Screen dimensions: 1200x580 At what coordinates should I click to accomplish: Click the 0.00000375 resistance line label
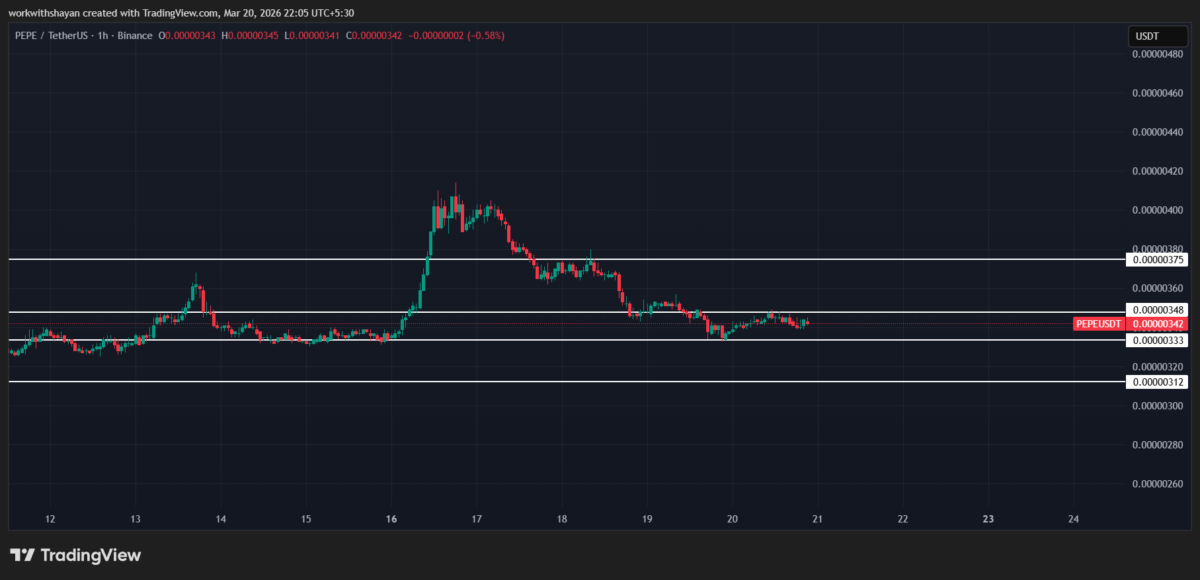point(1155,259)
